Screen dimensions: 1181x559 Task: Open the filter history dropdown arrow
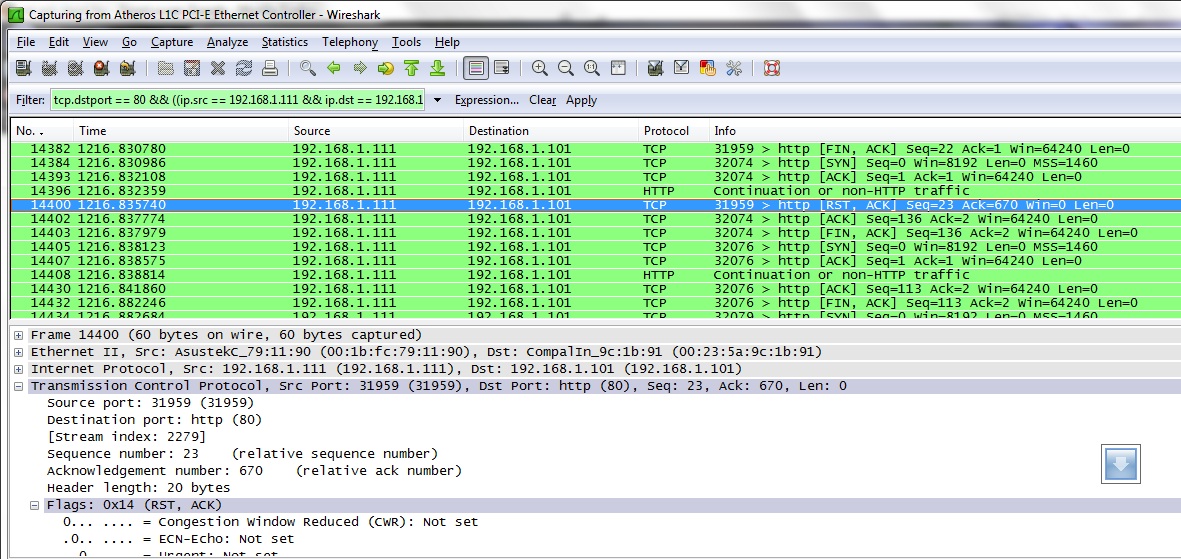(437, 100)
